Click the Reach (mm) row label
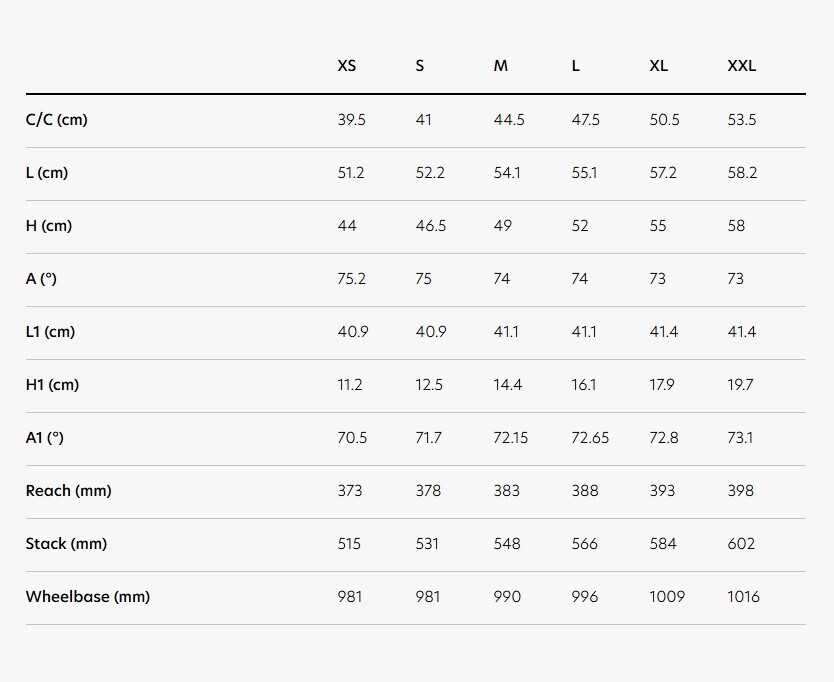834x682 pixels. [68, 491]
